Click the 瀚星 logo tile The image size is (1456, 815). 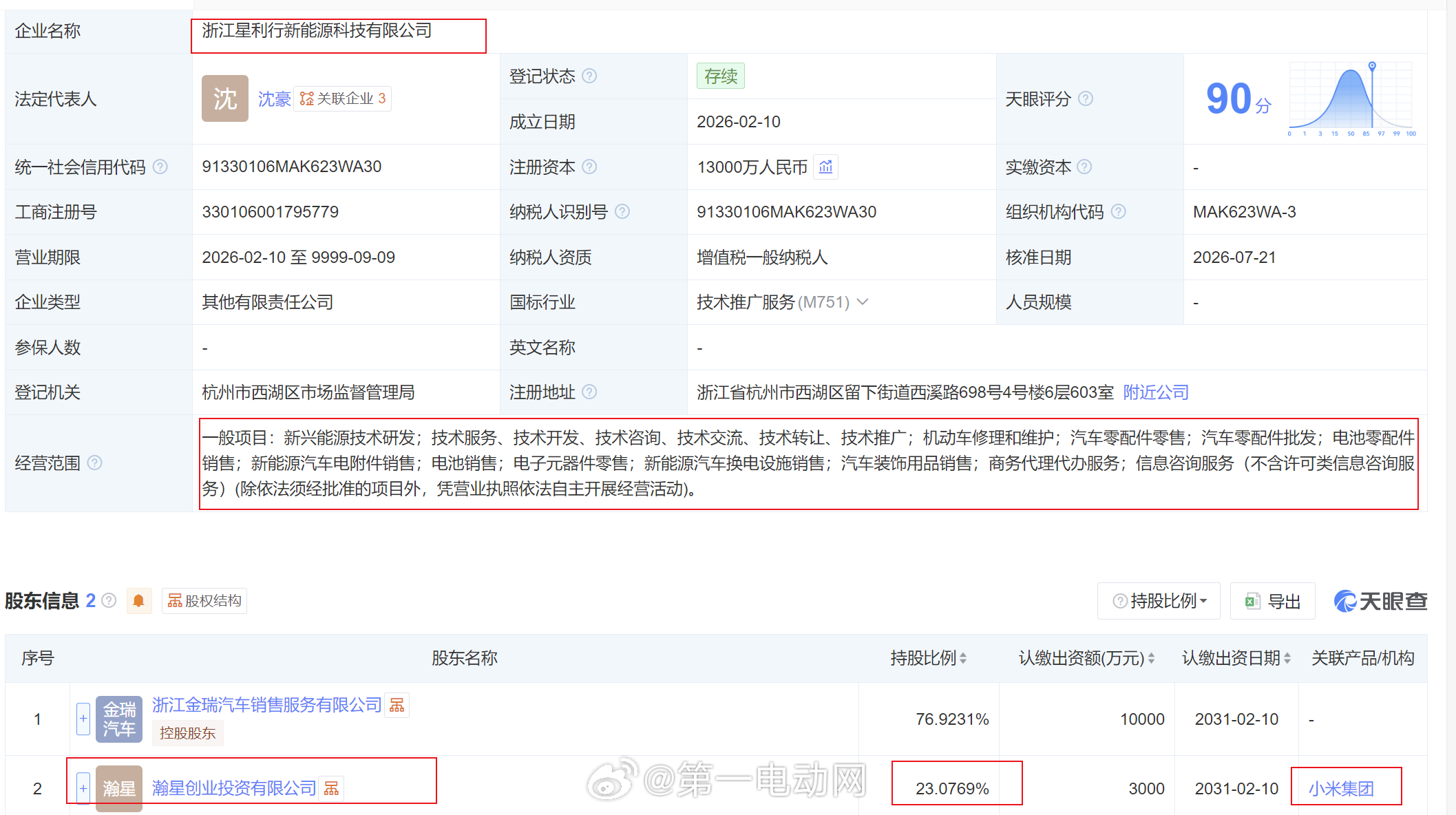click(119, 789)
